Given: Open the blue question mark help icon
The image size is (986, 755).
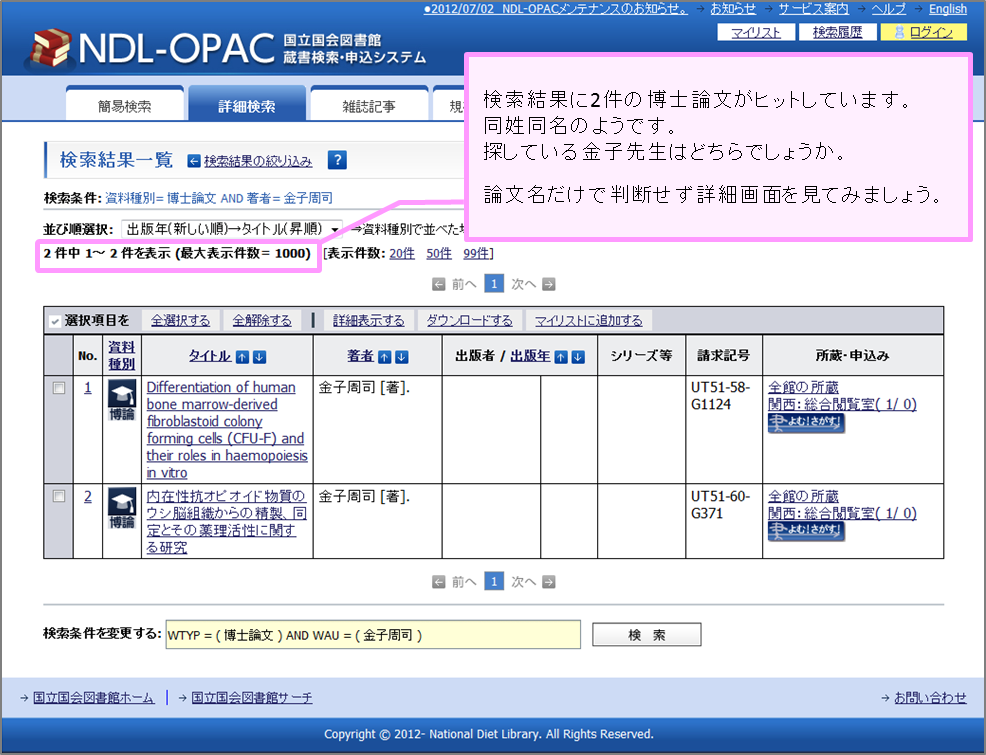Looking at the screenshot, I should [337, 160].
